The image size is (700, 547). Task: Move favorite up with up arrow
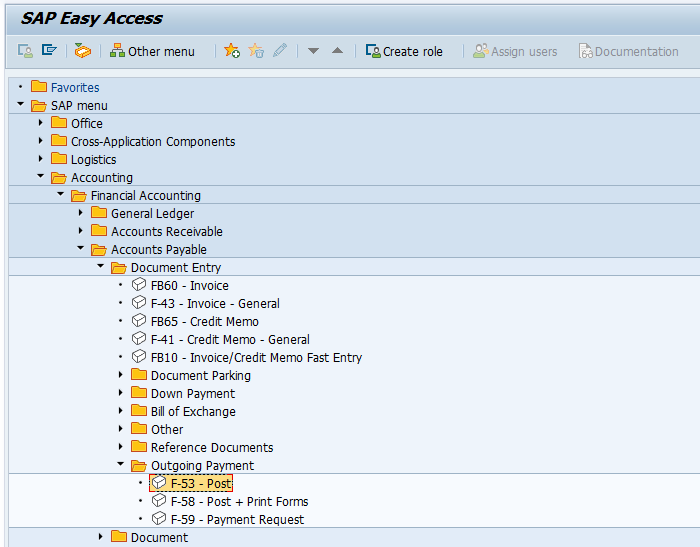(338, 50)
